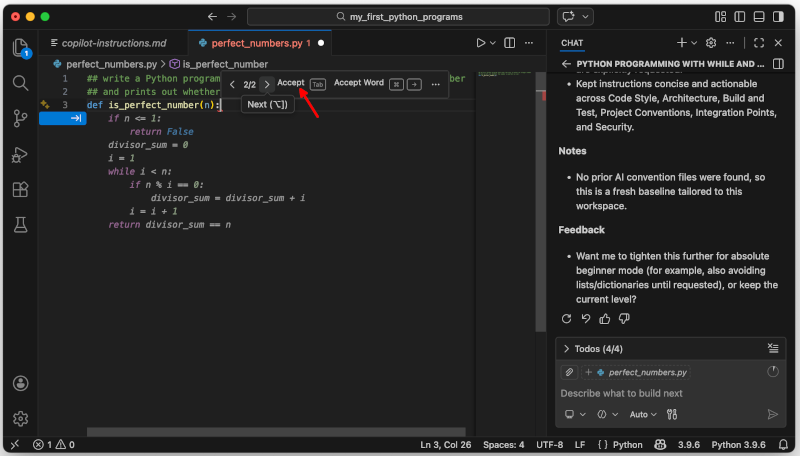Open chat settings gear icon
Viewport: 800px width, 456px height.
click(711, 43)
